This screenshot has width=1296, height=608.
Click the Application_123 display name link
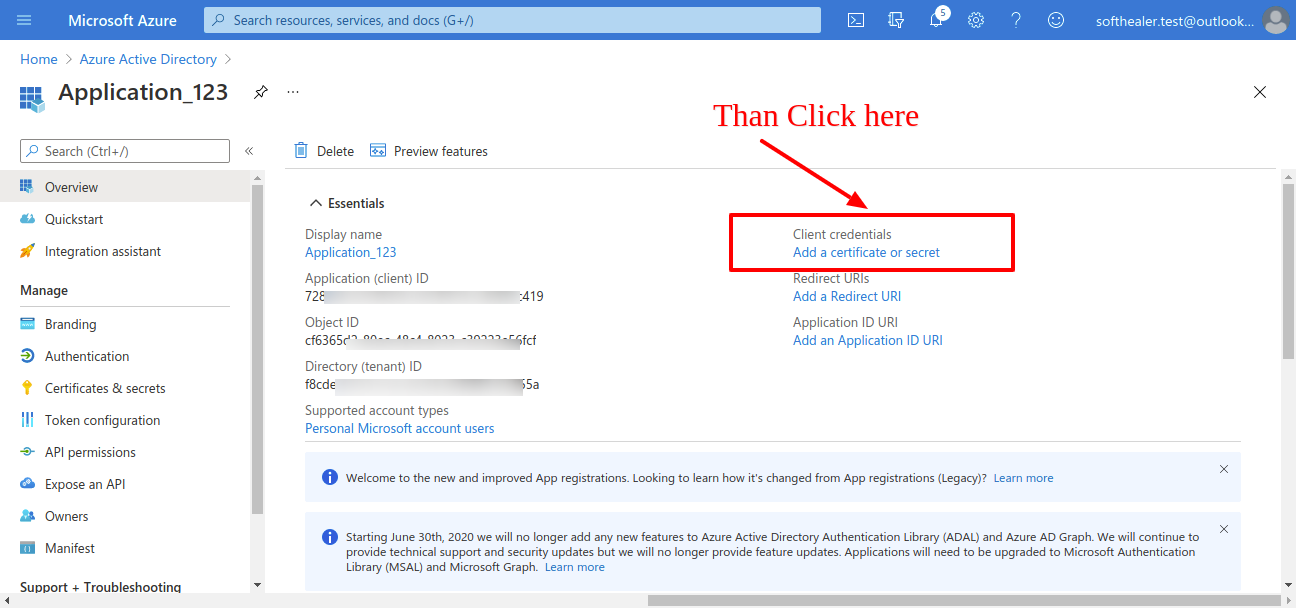(x=351, y=252)
